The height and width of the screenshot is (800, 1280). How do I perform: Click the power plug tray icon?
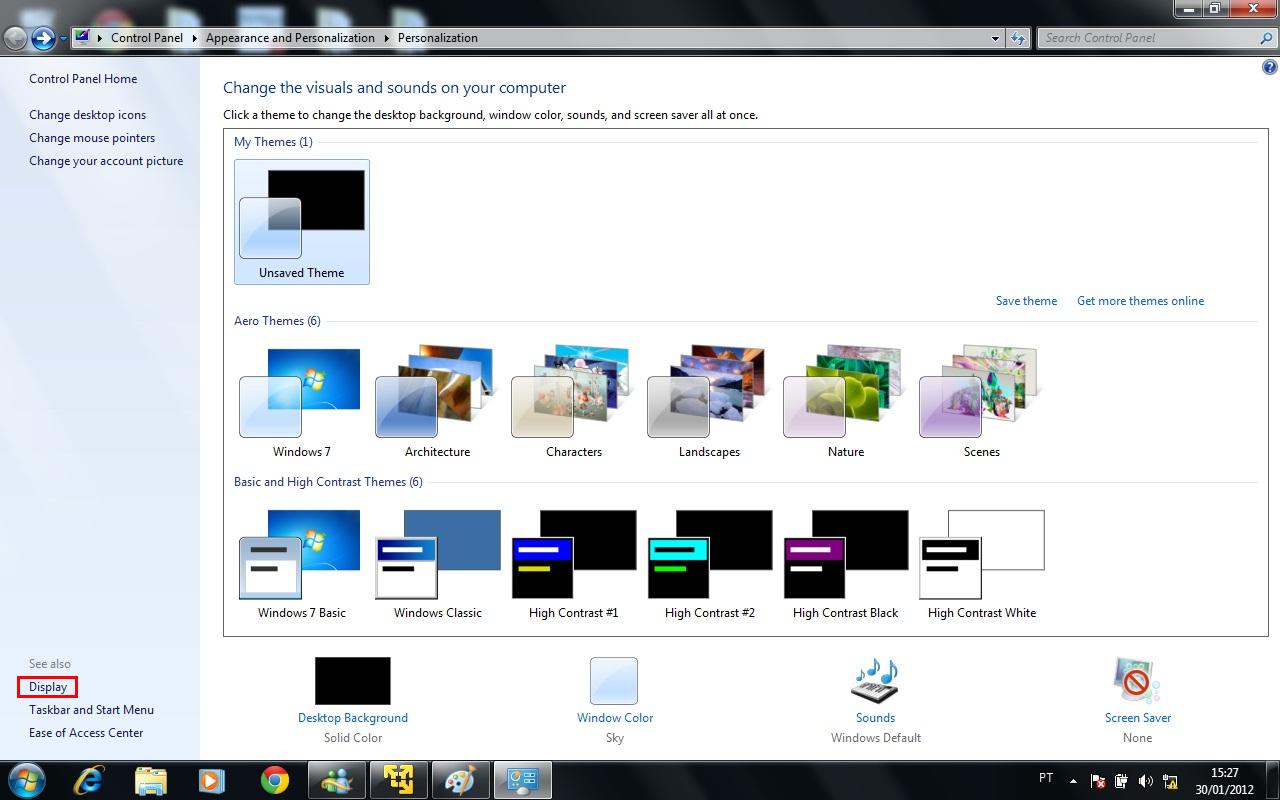(x=1121, y=781)
